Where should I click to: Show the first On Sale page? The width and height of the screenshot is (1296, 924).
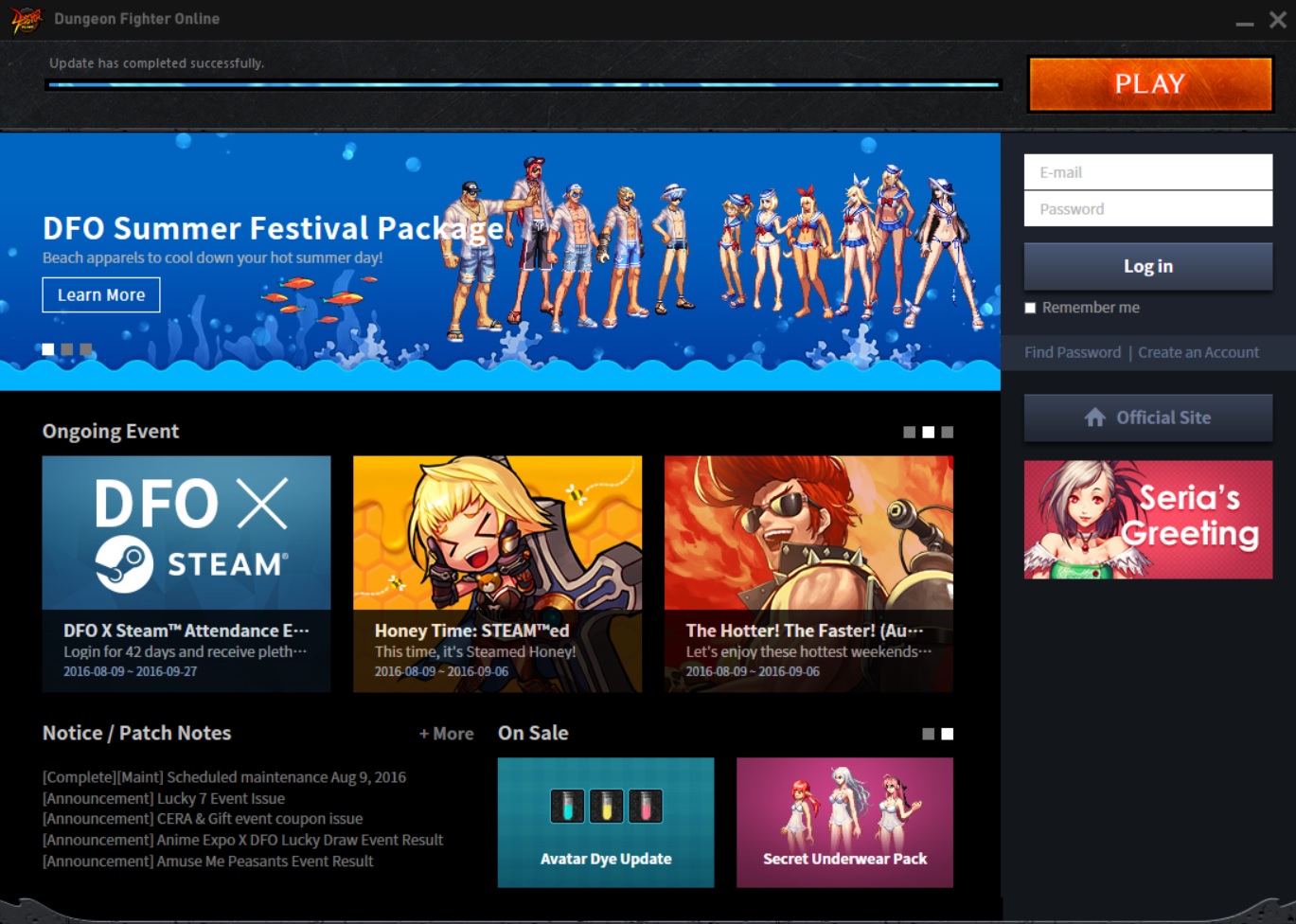click(929, 734)
